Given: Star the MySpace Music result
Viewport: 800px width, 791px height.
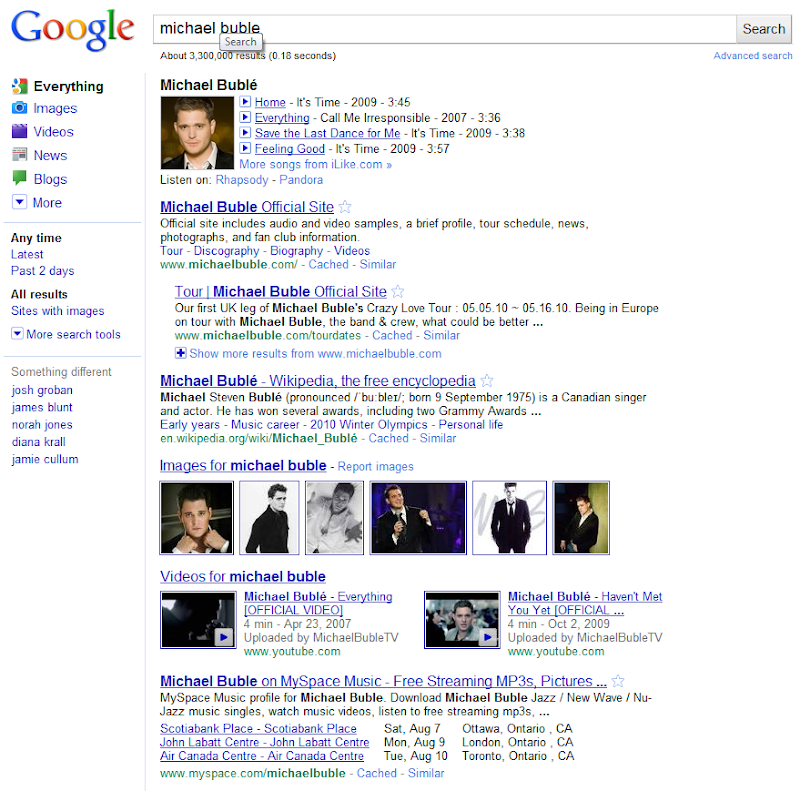Looking at the screenshot, I should pyautogui.click(x=617, y=681).
